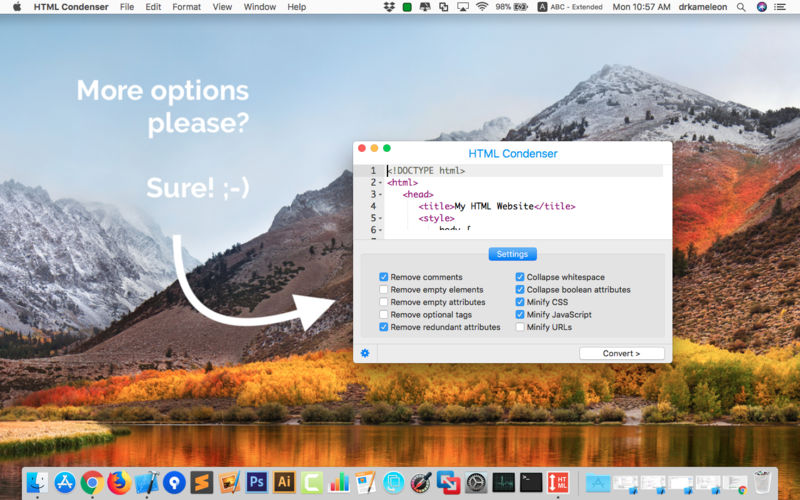
Task: Open Camtasia from the dock
Action: click(312, 482)
